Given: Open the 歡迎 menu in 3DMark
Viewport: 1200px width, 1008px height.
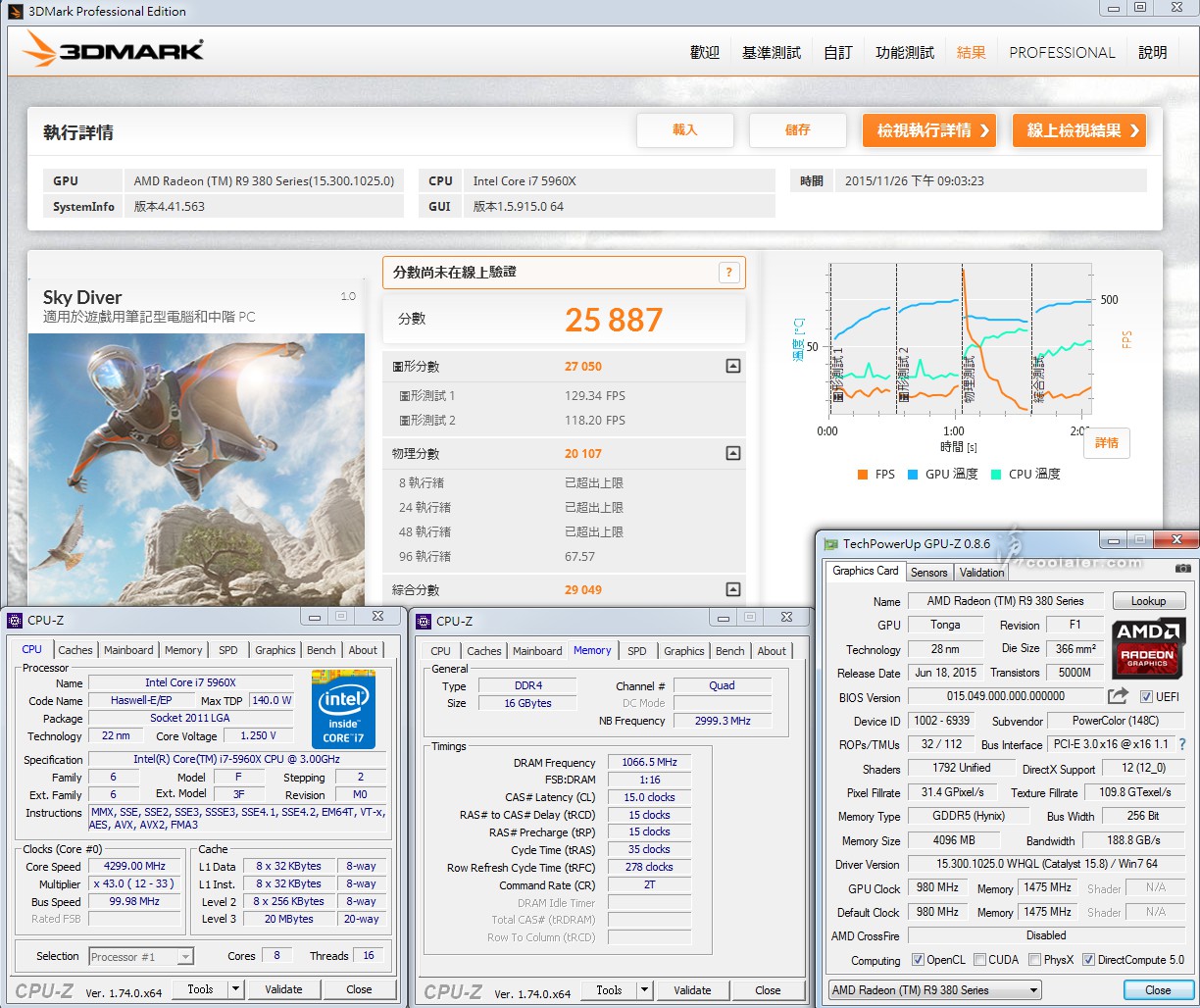Looking at the screenshot, I should [x=705, y=53].
